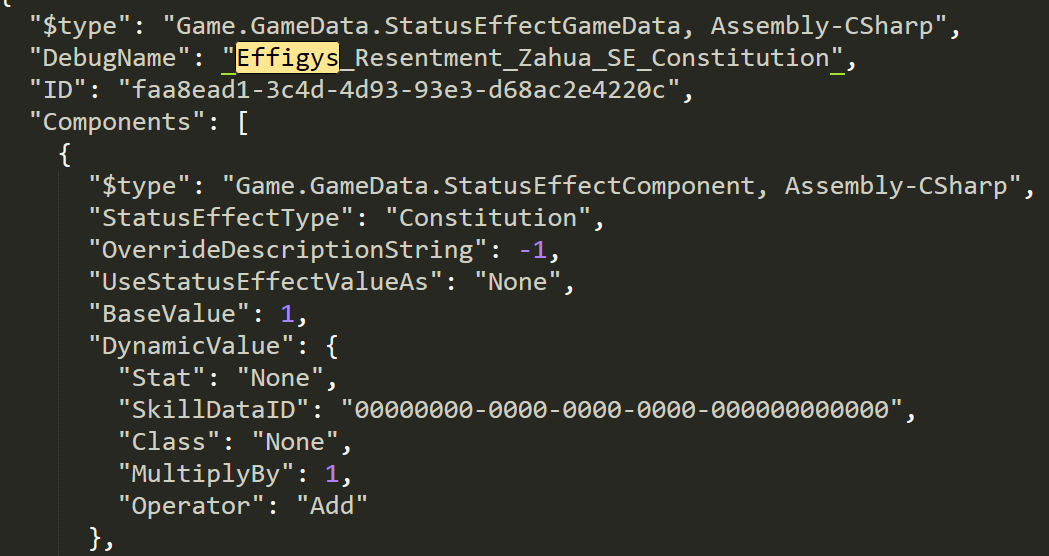Click the ID GUID value faa8ead1

click(399, 90)
